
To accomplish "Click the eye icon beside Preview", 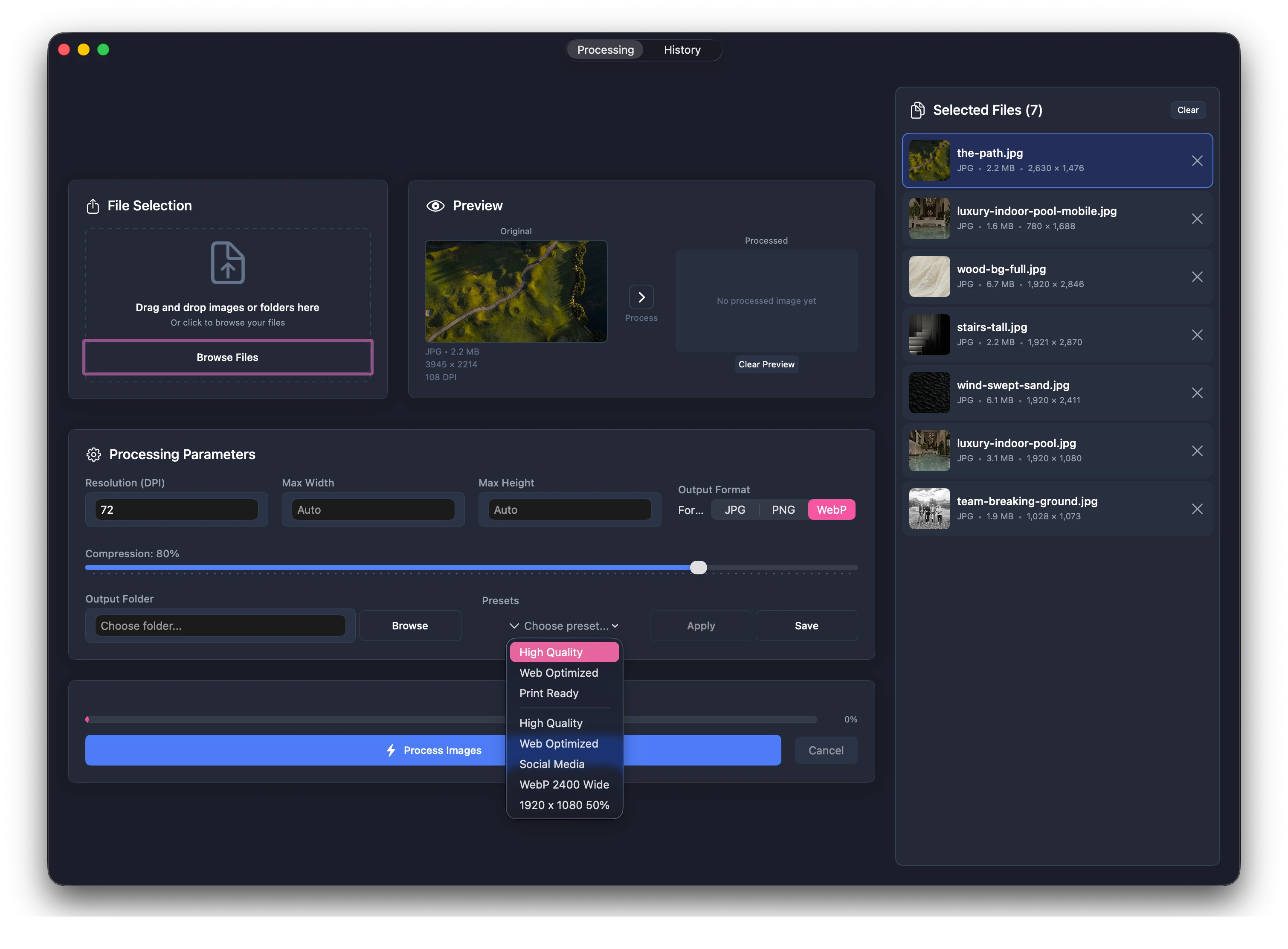I will click(x=435, y=205).
